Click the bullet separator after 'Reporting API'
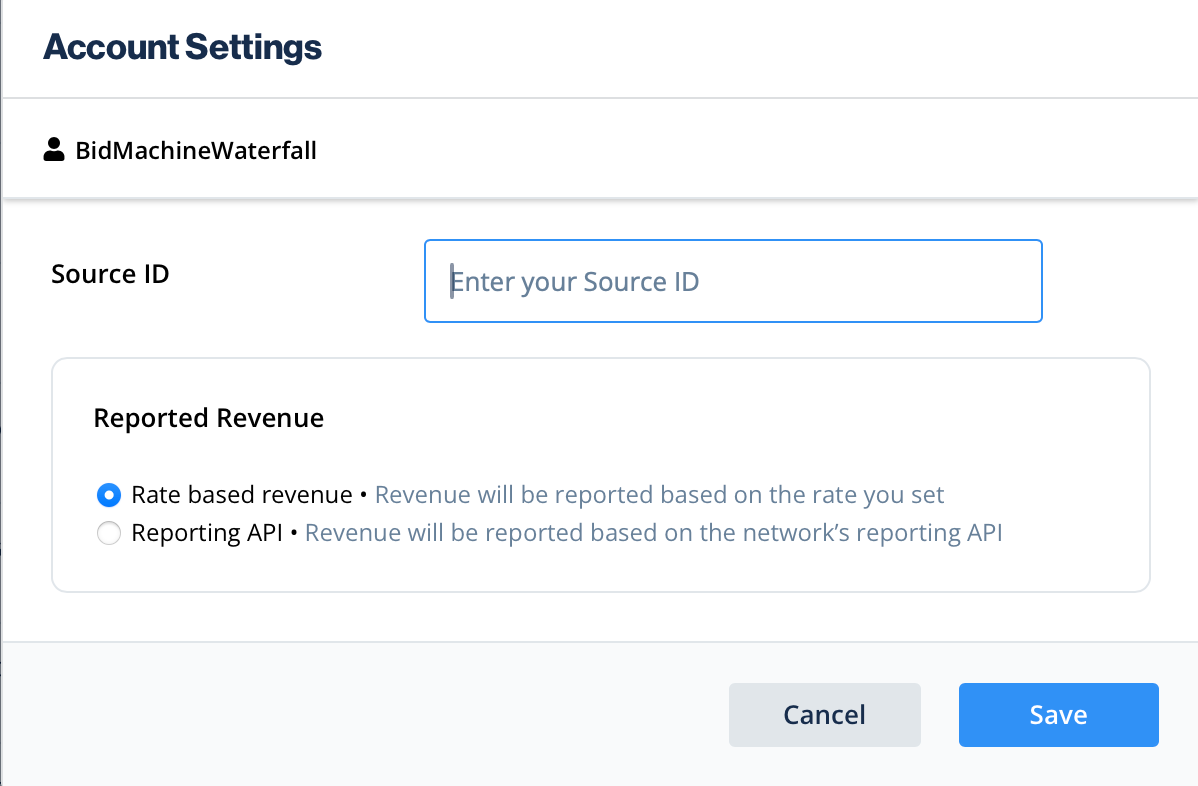The image size is (1198, 786). [x=297, y=534]
